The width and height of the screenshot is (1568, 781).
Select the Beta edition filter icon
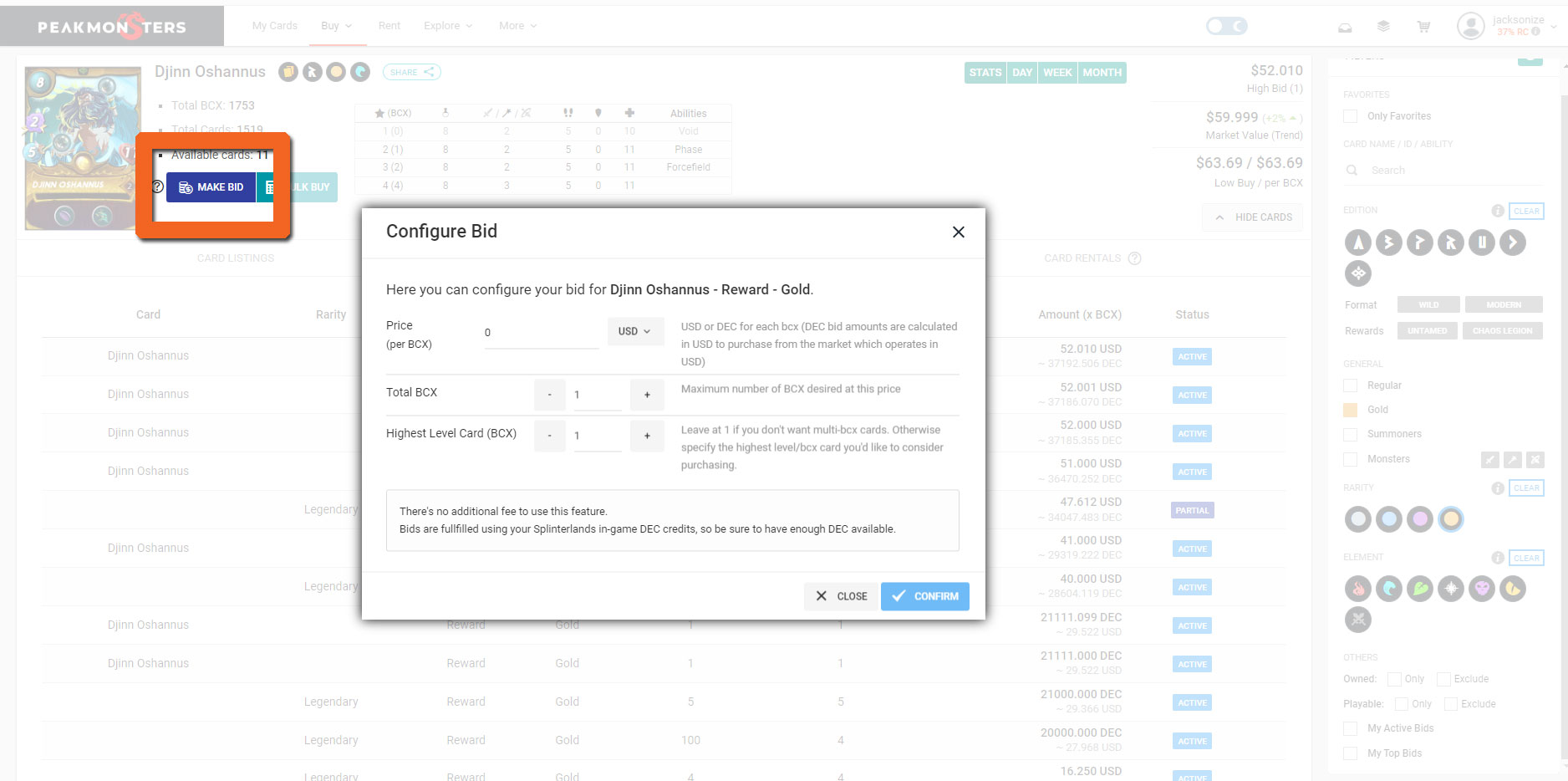coord(1389,242)
